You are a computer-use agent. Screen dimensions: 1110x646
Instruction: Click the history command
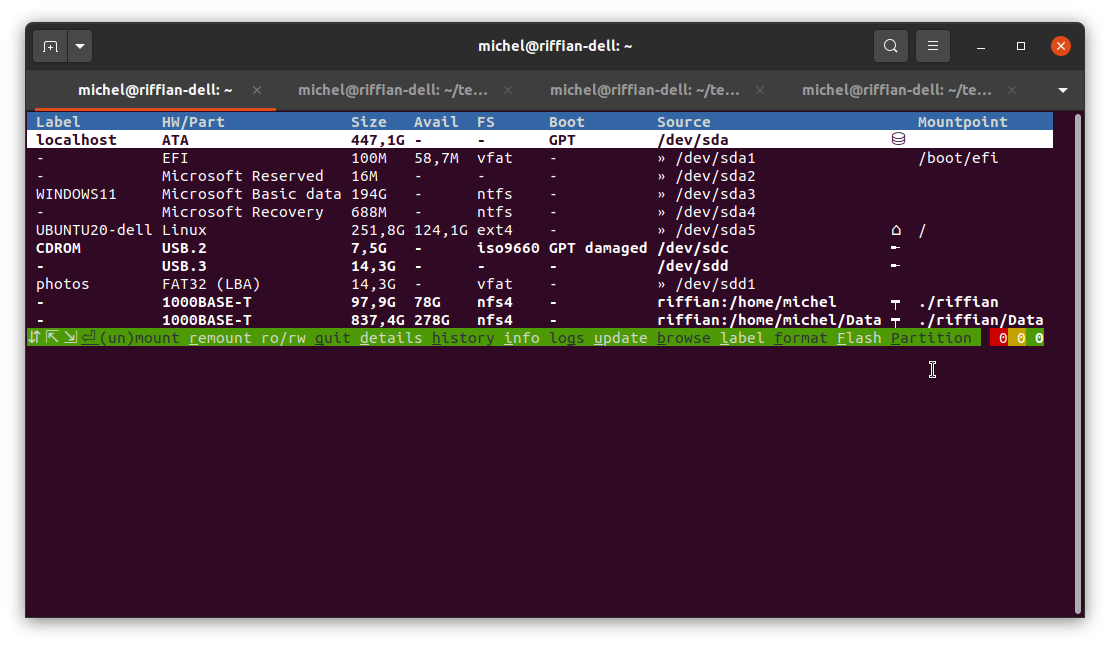463,338
